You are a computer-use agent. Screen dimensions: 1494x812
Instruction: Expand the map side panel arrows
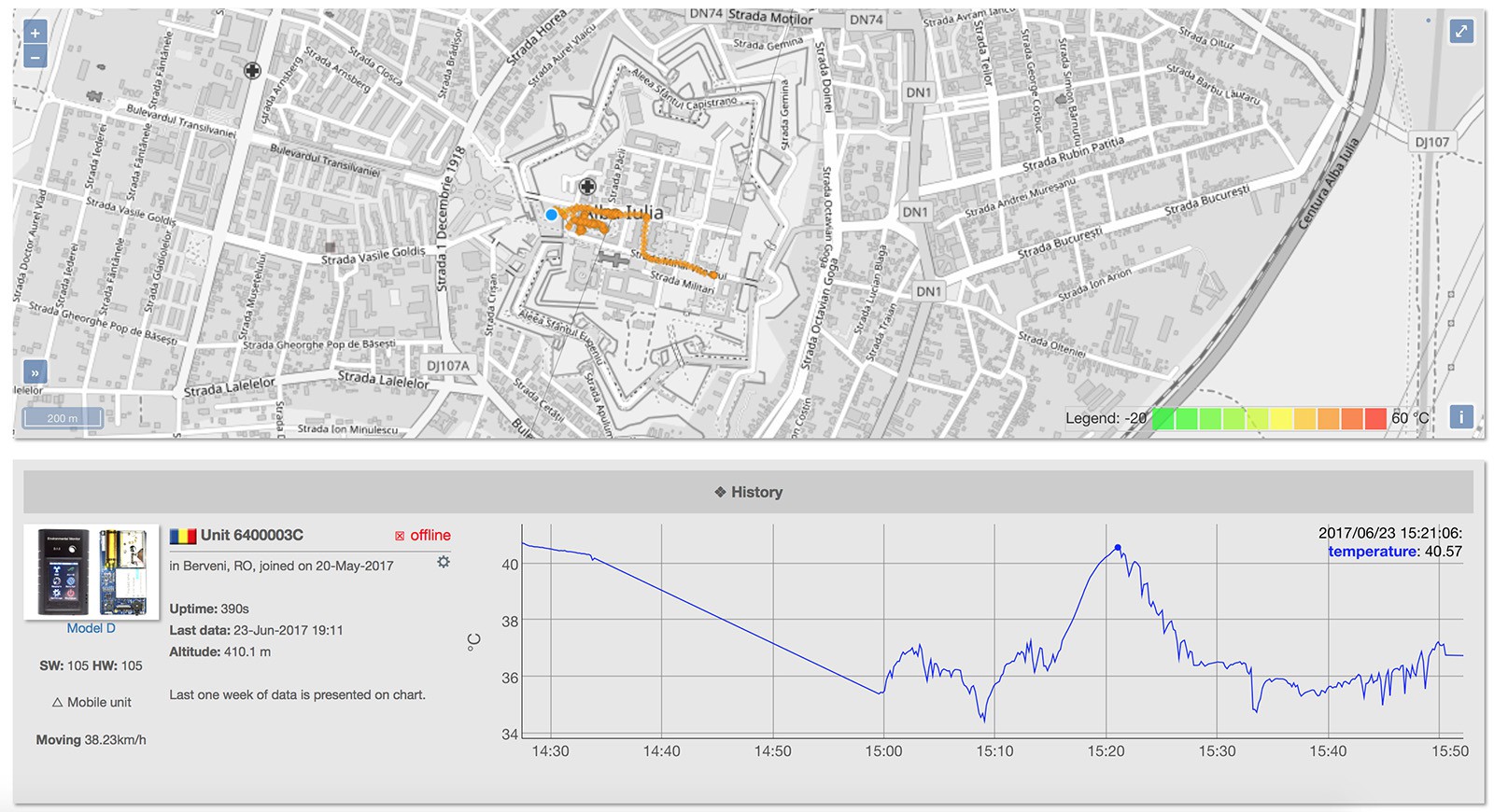pos(35,372)
